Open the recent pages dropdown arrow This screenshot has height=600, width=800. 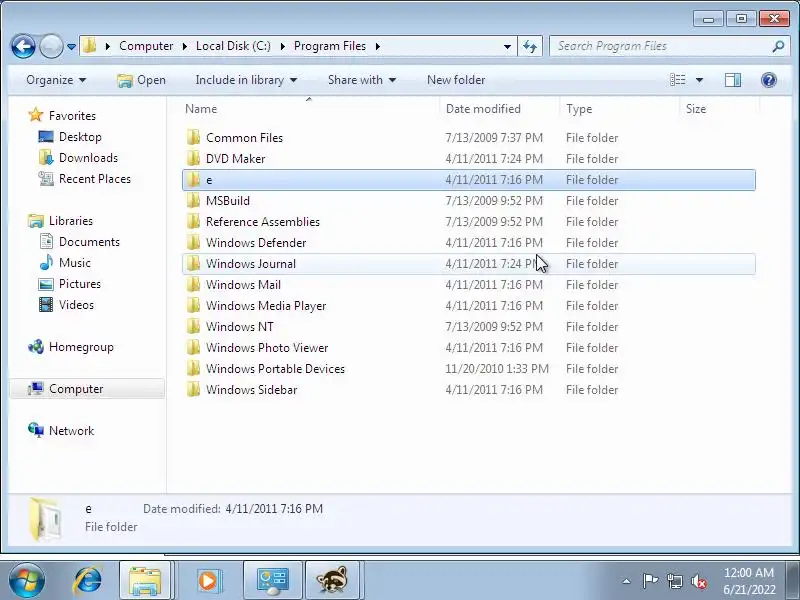(x=71, y=47)
